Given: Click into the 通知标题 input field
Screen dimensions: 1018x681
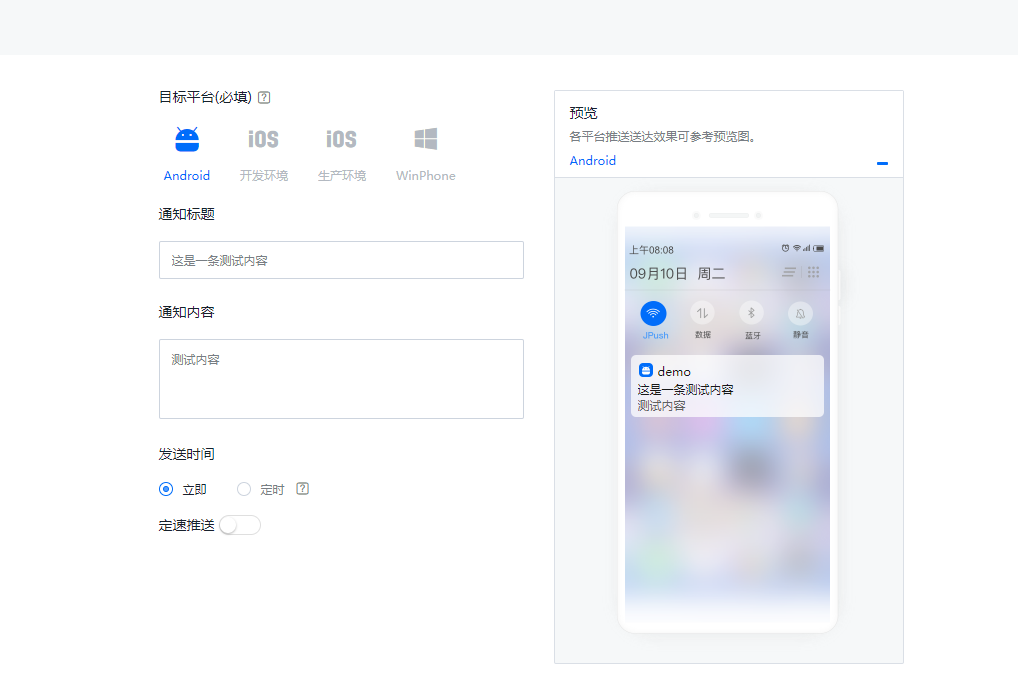Looking at the screenshot, I should 341,260.
